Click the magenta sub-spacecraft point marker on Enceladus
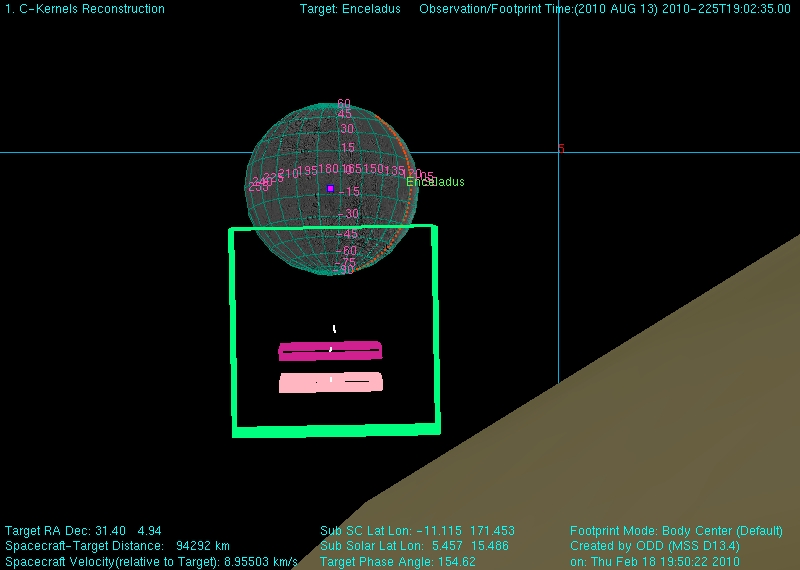Viewport: 800px width, 570px height. point(330,188)
